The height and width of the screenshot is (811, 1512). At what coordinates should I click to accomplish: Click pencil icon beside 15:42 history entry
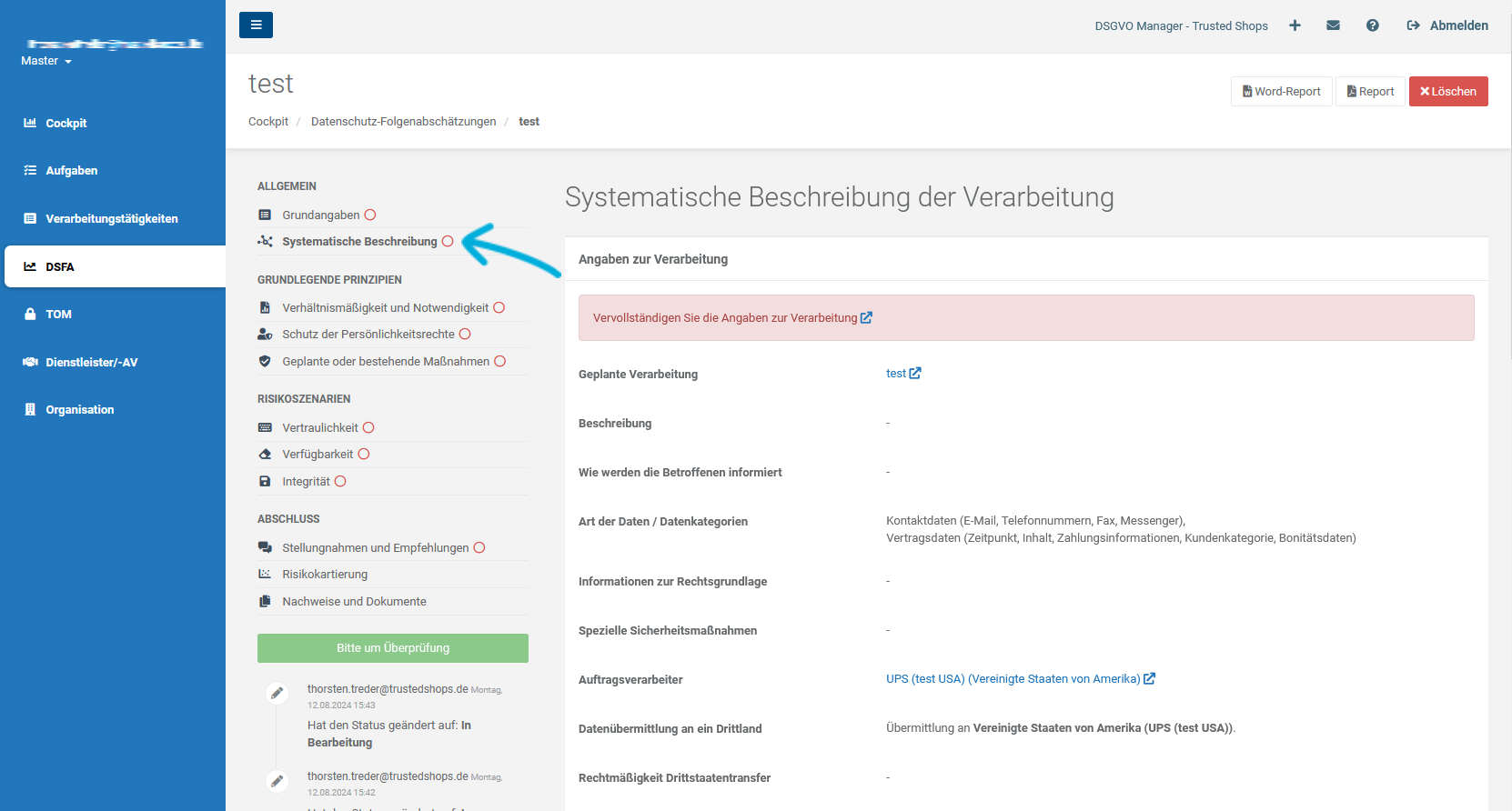(x=277, y=780)
